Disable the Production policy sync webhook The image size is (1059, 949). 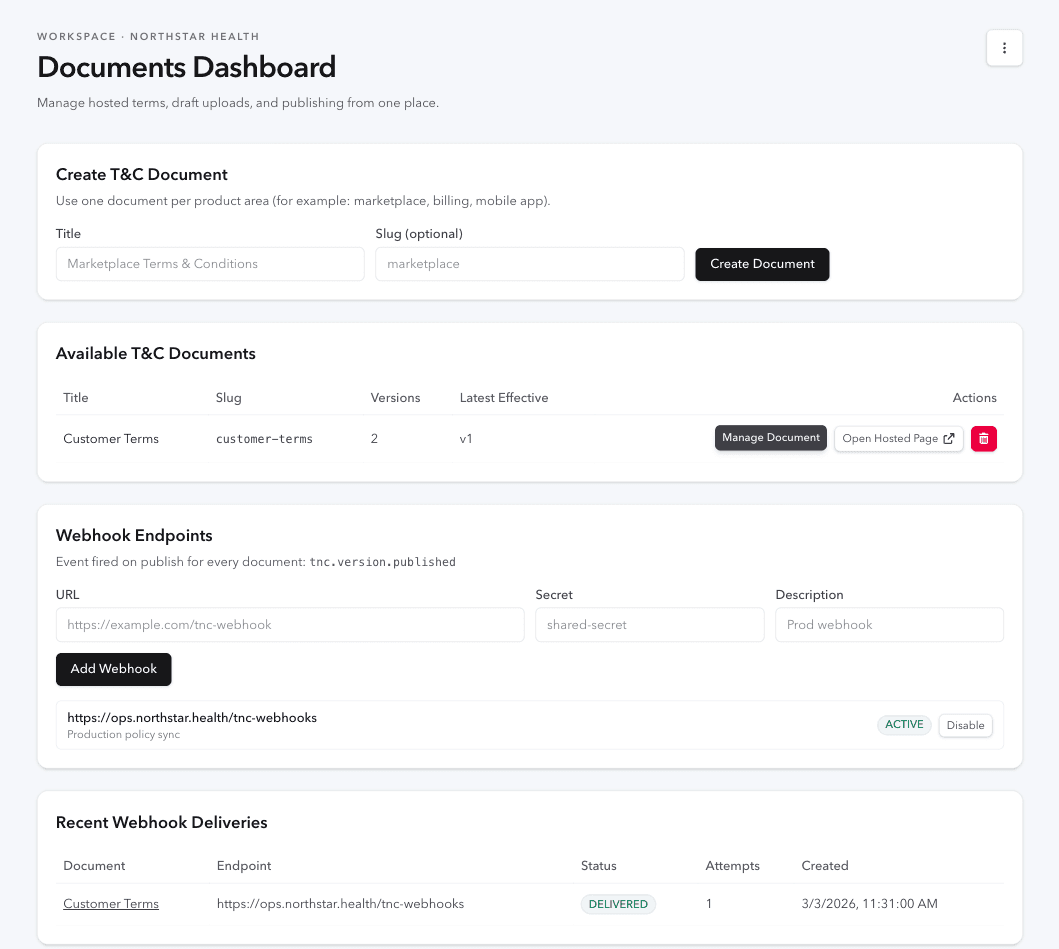point(964,724)
